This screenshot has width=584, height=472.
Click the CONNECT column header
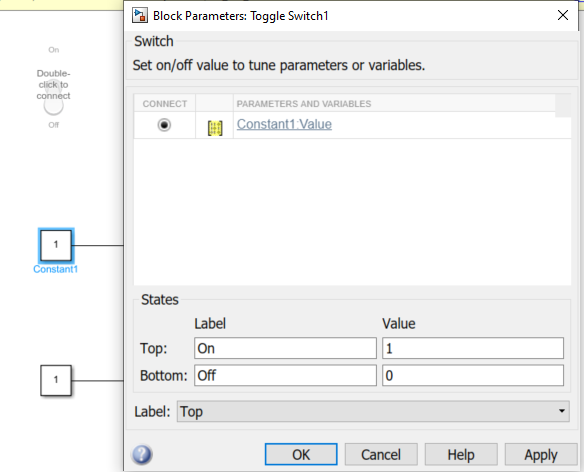coord(165,104)
